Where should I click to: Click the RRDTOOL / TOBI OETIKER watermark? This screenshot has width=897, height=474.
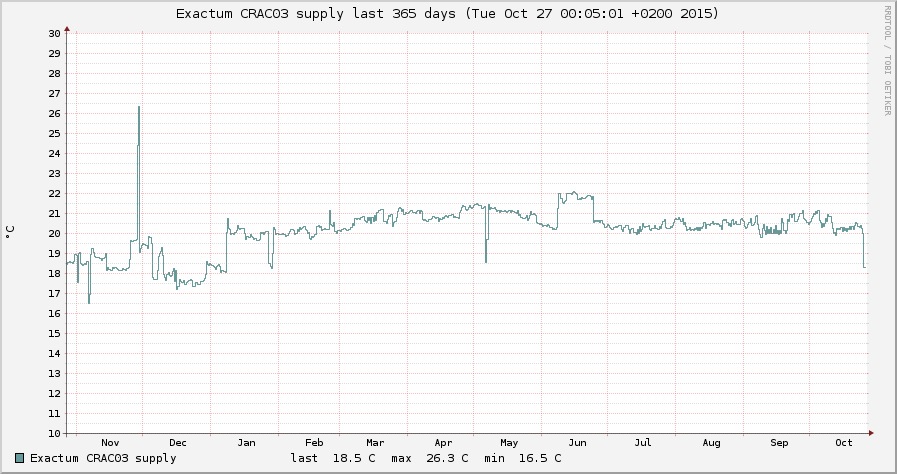886,60
